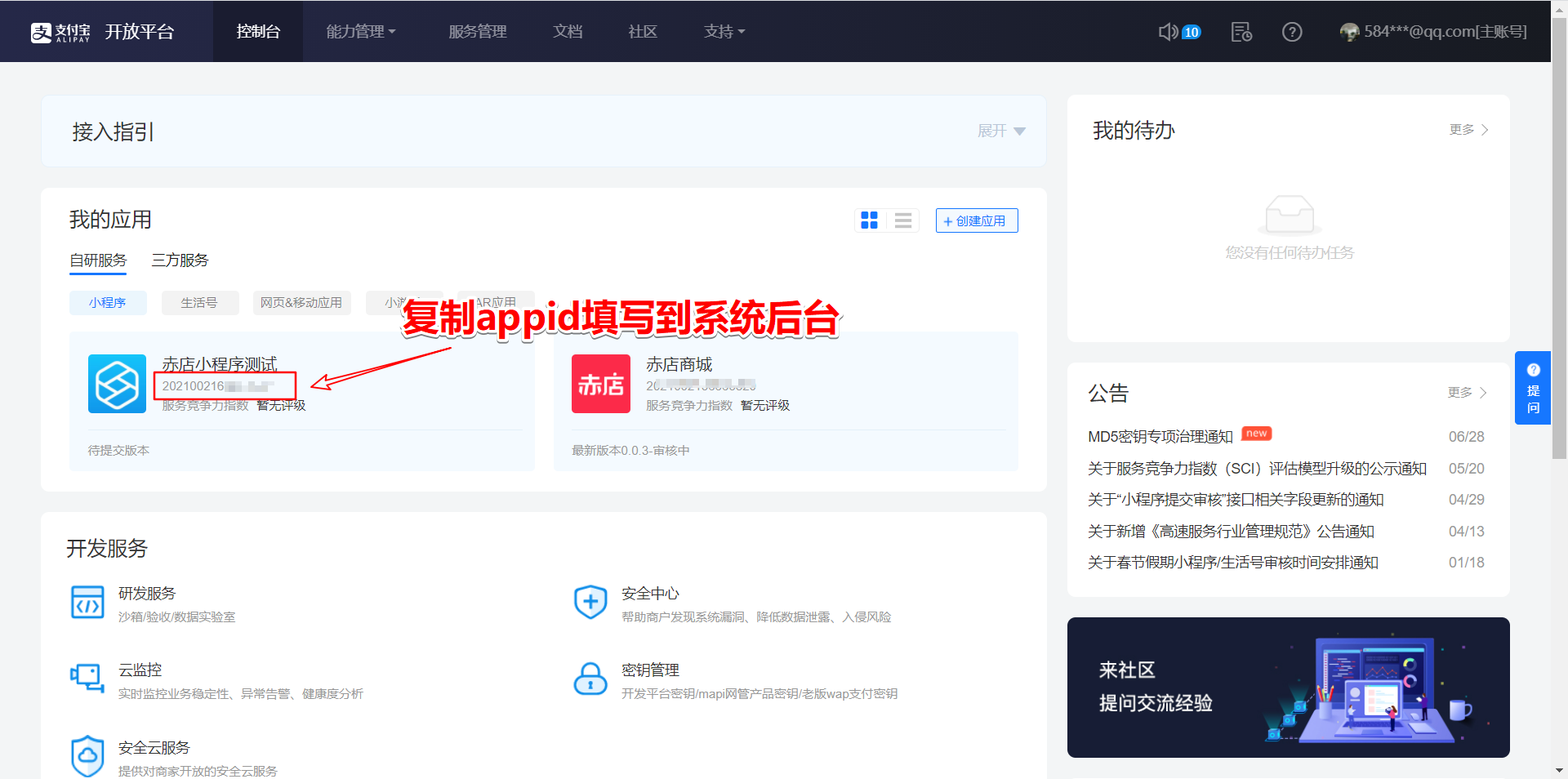Open the 控制台 nav item
This screenshot has width=1568, height=779.
point(258,32)
